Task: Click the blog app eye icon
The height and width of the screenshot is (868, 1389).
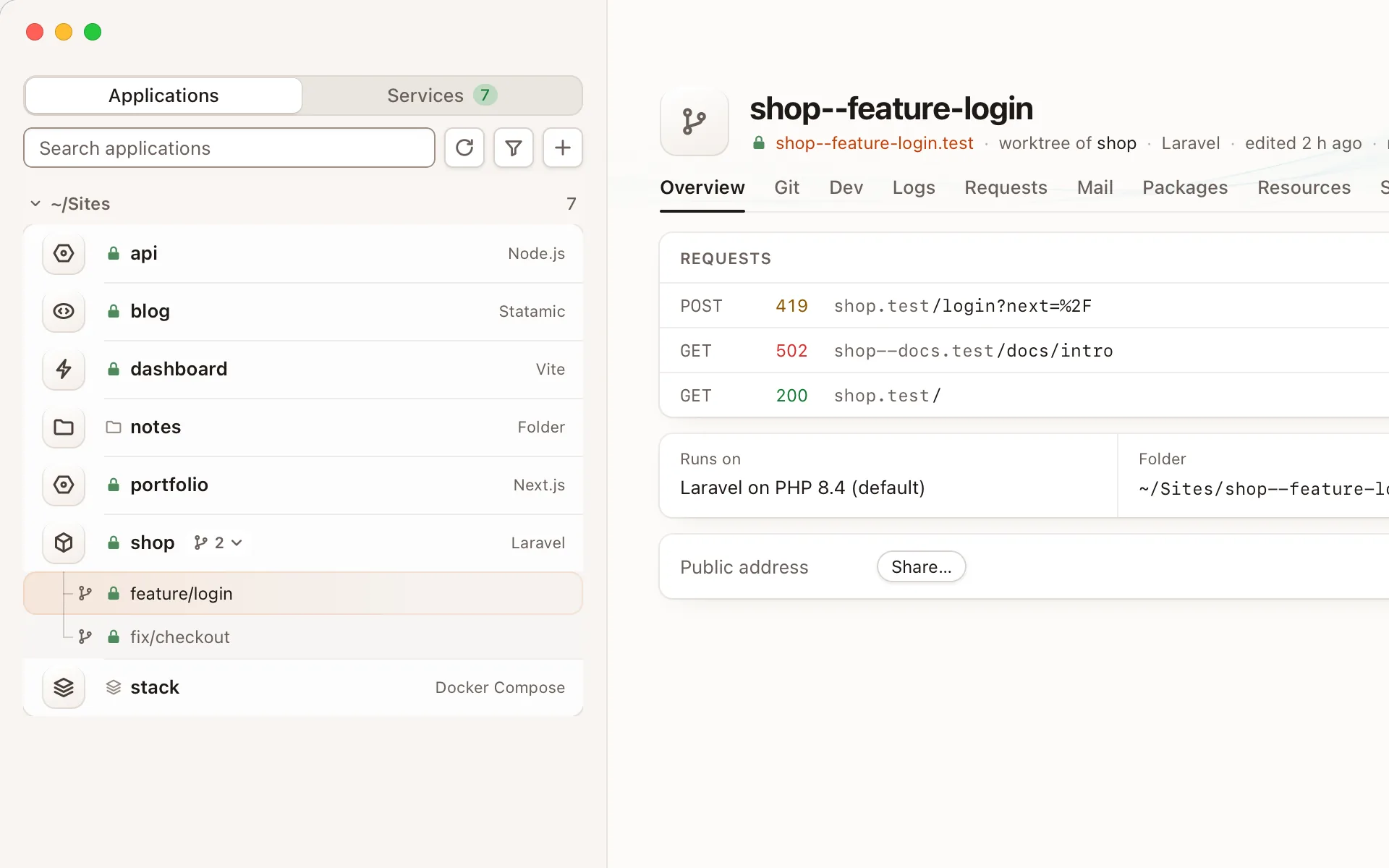Action: pyautogui.click(x=64, y=311)
